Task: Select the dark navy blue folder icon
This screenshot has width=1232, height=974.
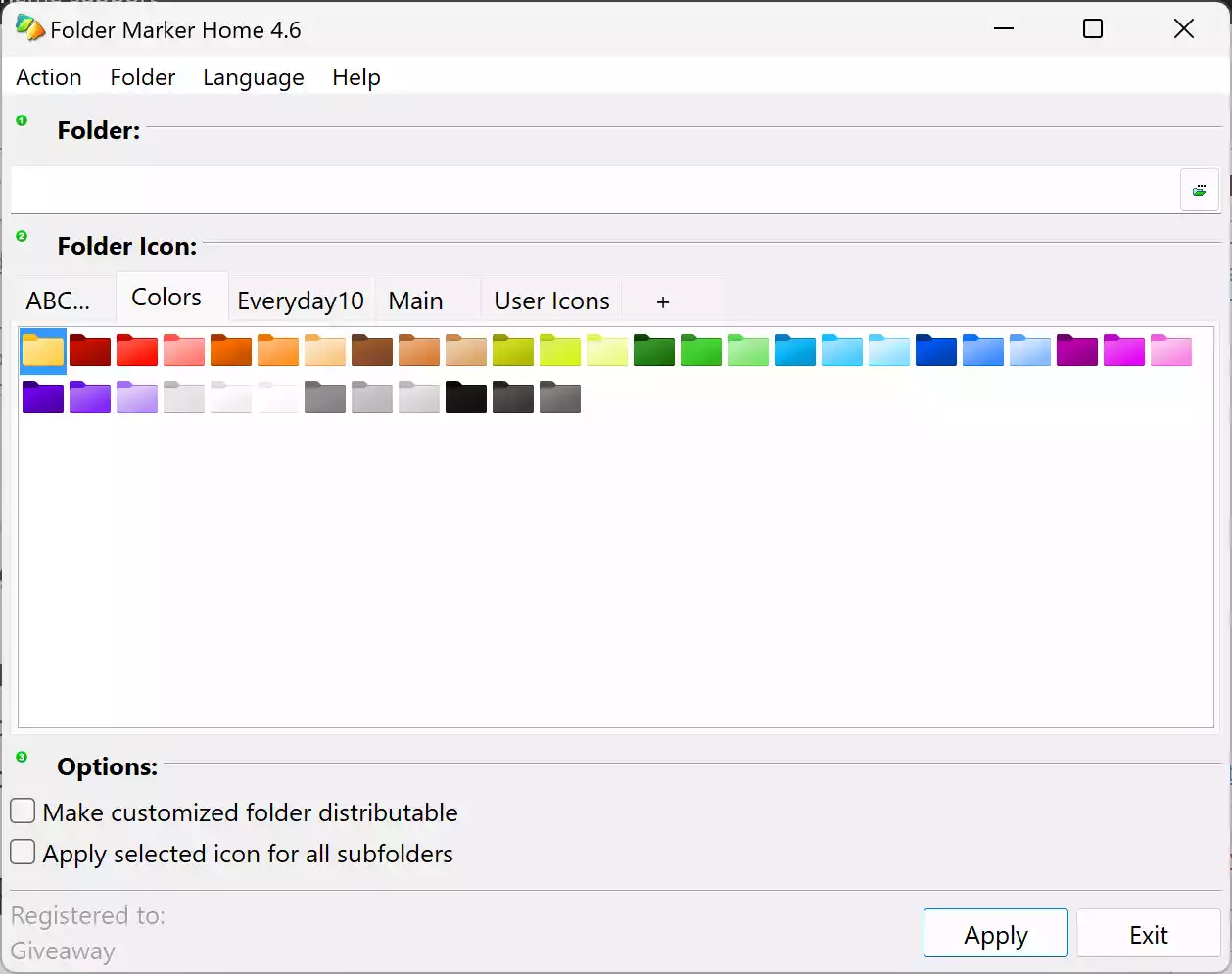Action: [936, 351]
